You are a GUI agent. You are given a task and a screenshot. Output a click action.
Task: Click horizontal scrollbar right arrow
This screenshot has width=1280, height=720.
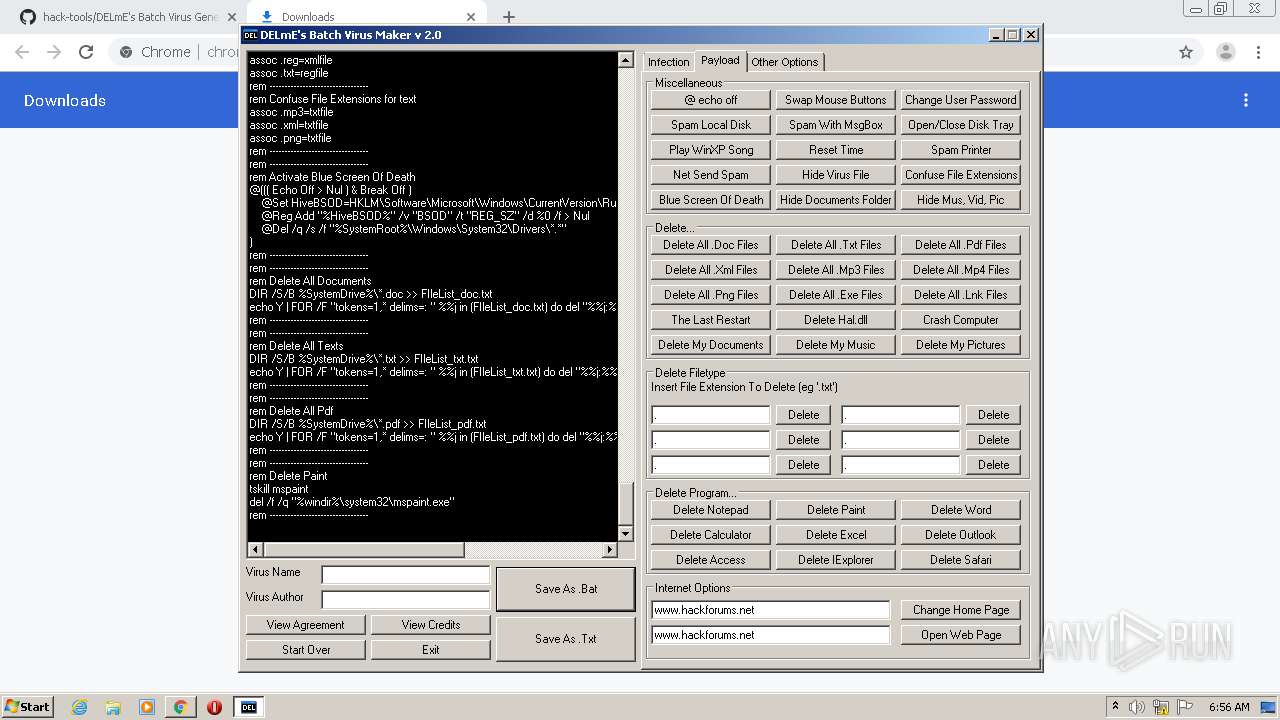pyautogui.click(x=610, y=550)
